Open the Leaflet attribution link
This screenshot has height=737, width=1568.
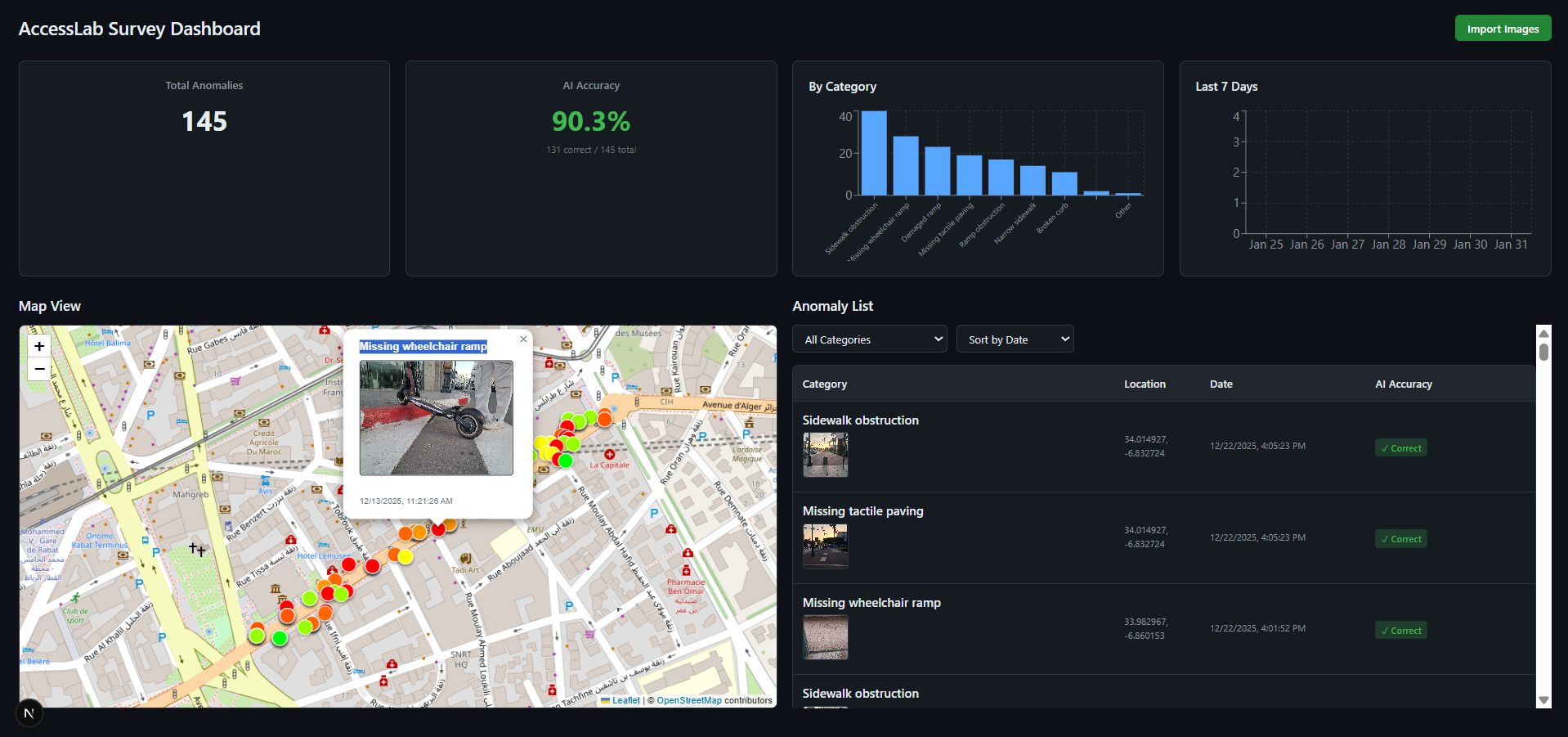(x=625, y=700)
